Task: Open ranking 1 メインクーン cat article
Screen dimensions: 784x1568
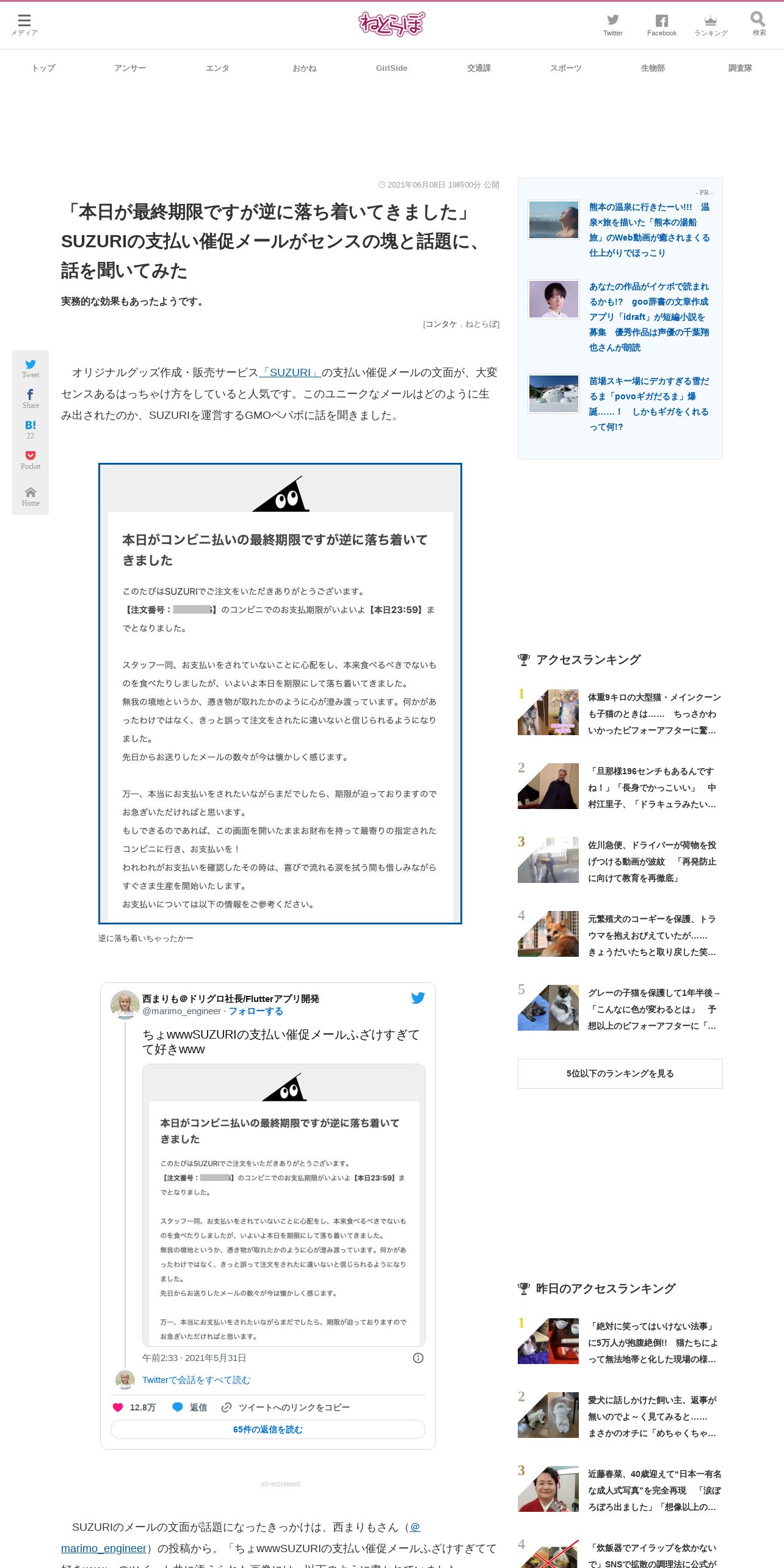Action: [654, 714]
